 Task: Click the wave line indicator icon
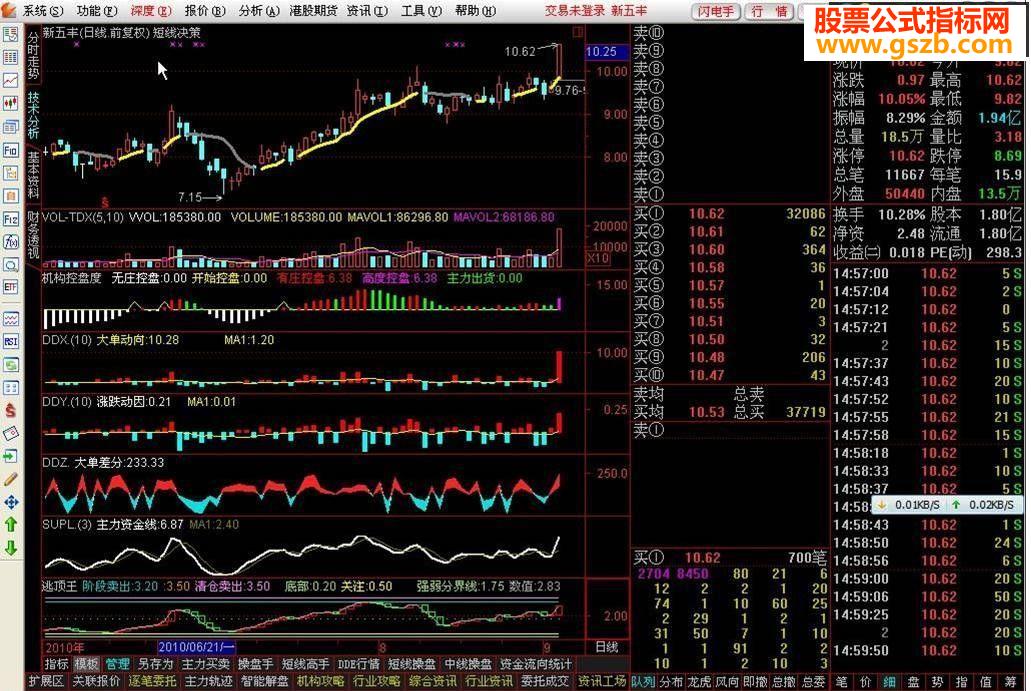[x=11, y=319]
